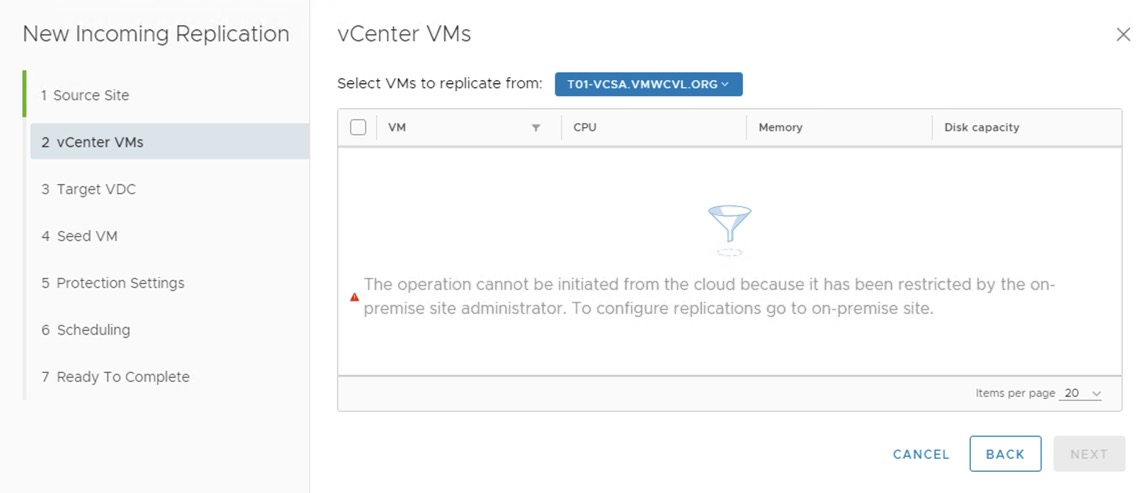Viewport: 1147px width, 493px height.
Task: Expand the Items per page dropdown
Action: (1082, 394)
